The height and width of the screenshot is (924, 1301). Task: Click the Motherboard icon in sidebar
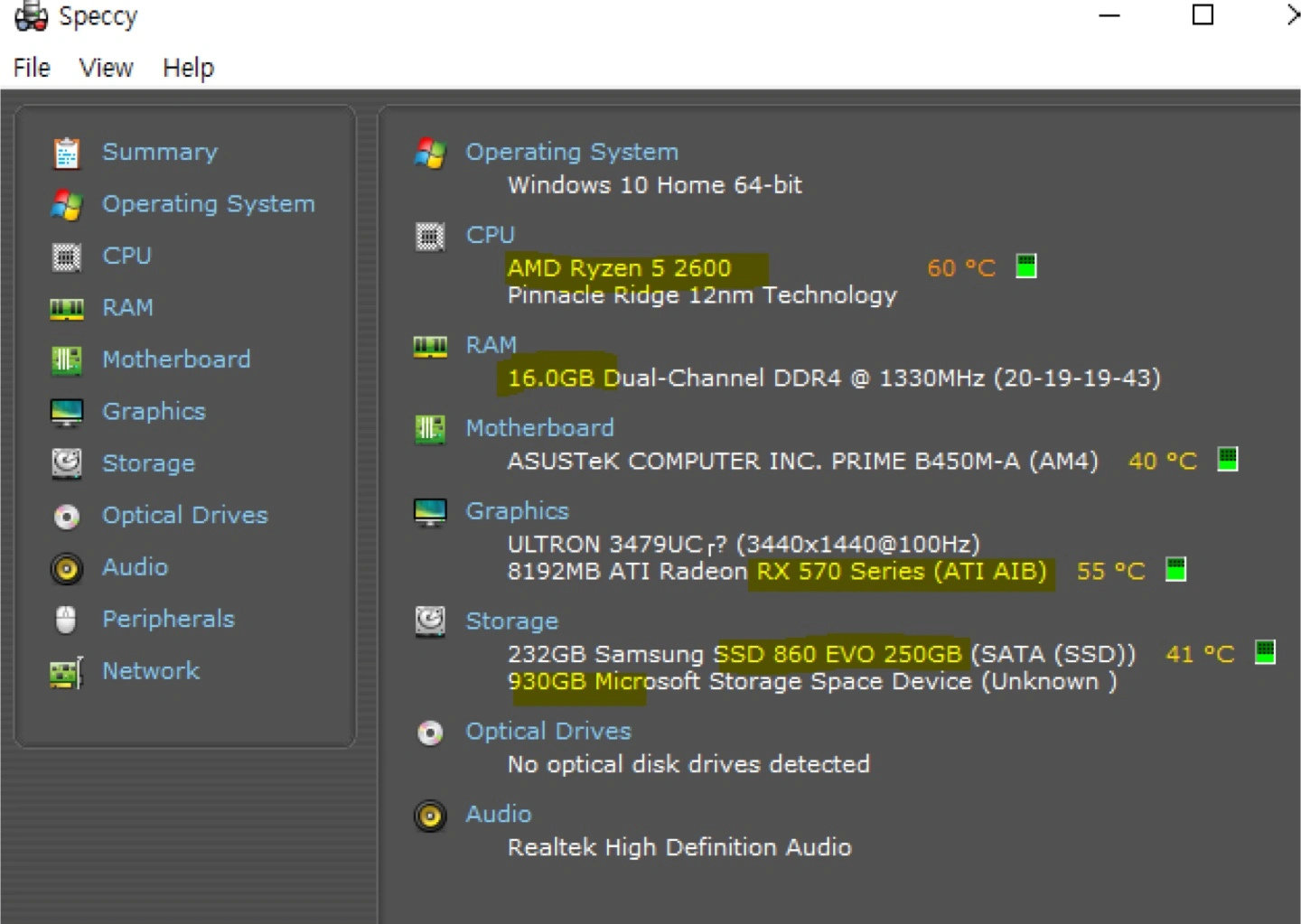pyautogui.click(x=66, y=360)
